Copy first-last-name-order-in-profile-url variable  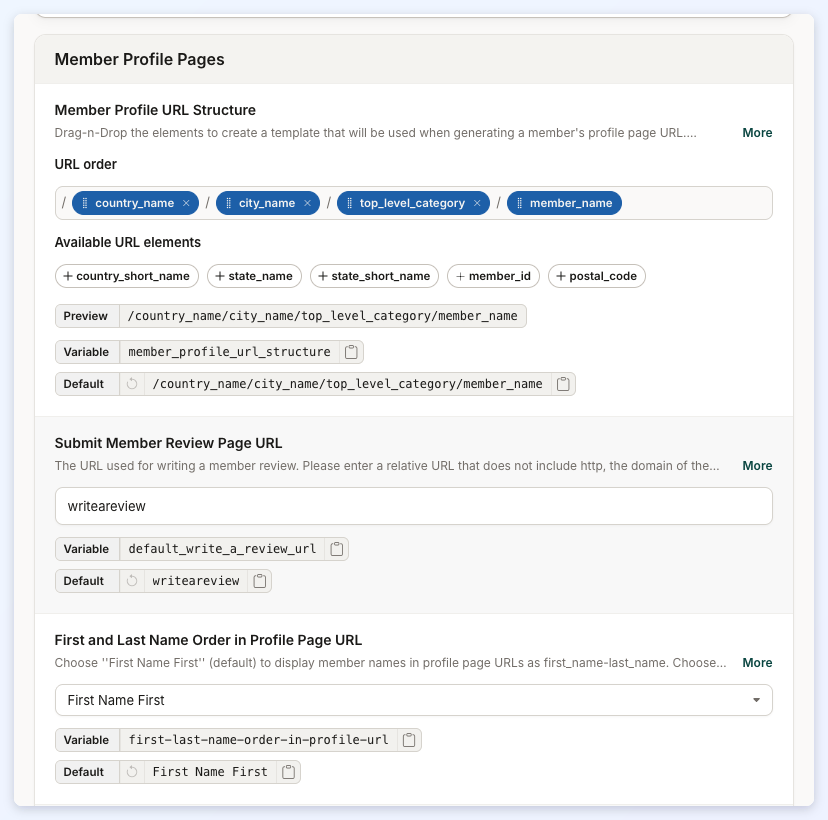coord(409,740)
